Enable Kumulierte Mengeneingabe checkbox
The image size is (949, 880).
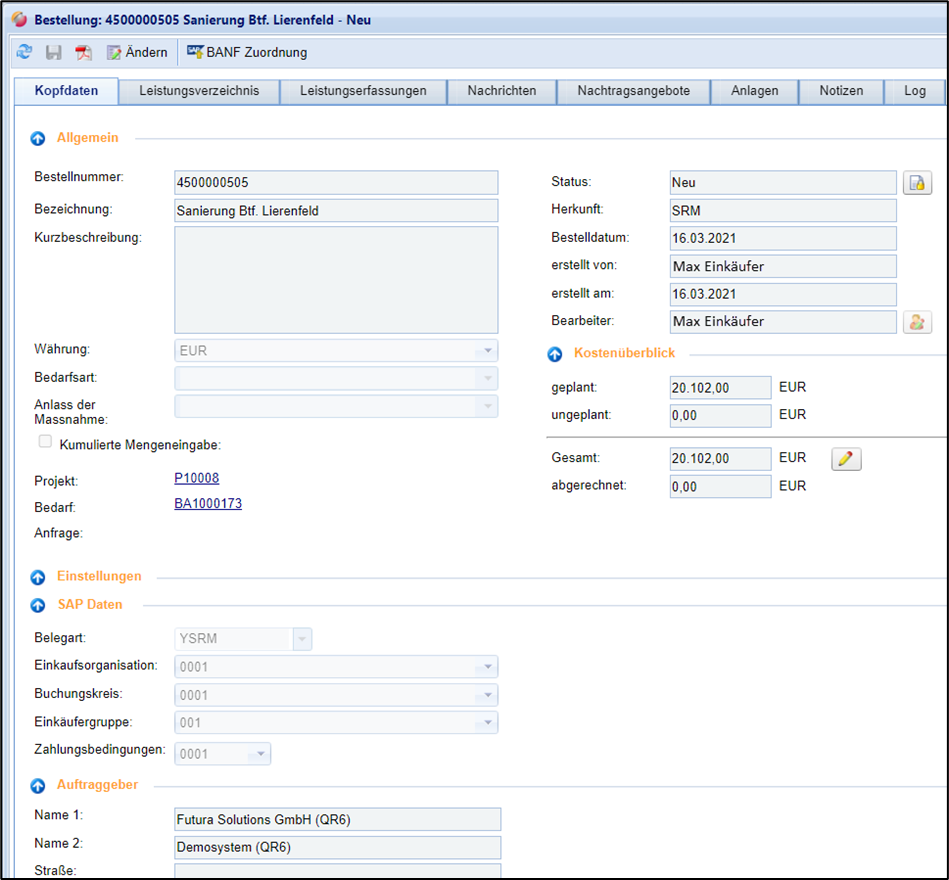coord(44,442)
